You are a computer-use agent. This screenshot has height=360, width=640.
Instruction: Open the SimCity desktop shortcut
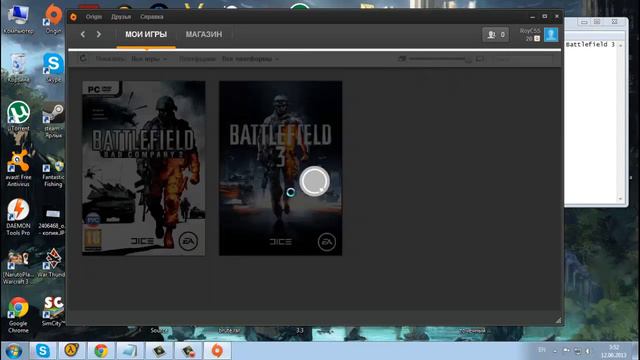pyautogui.click(x=53, y=311)
